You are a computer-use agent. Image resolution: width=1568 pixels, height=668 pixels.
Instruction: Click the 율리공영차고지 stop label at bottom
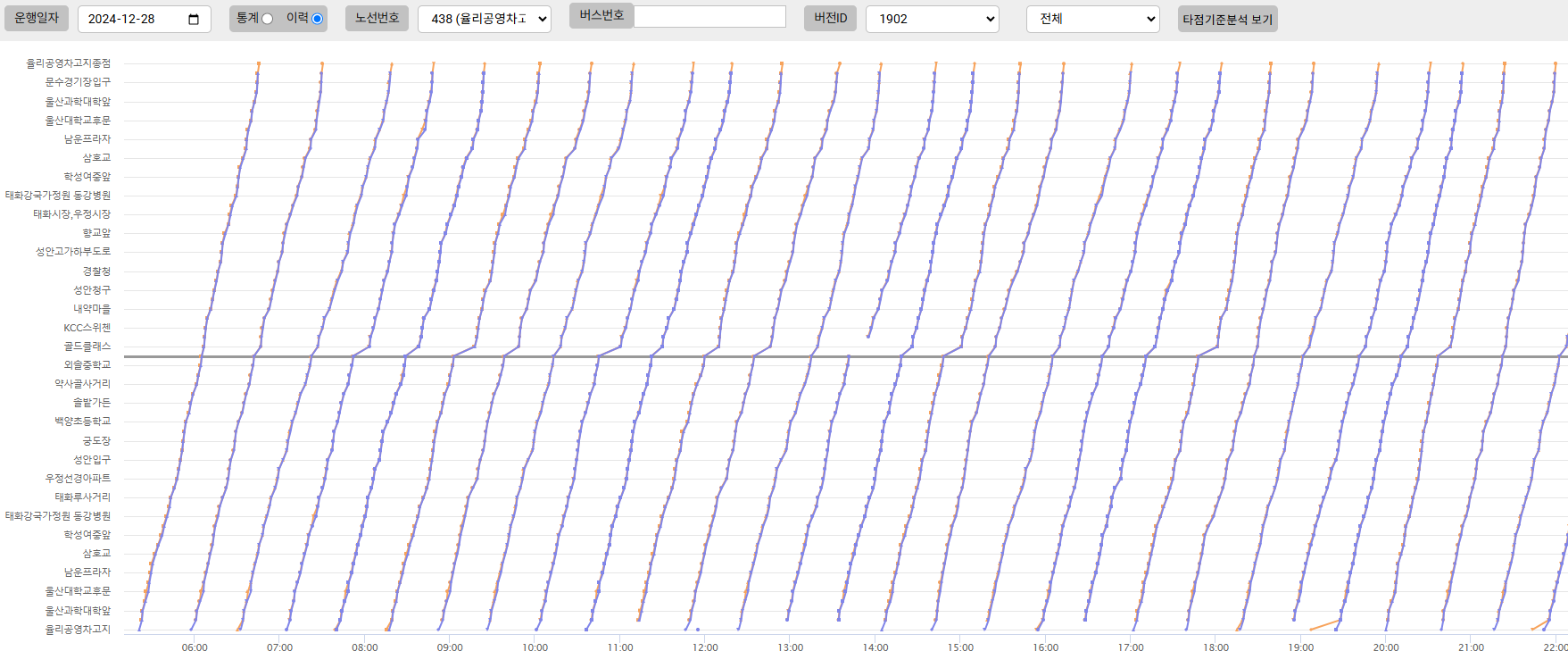tap(78, 630)
